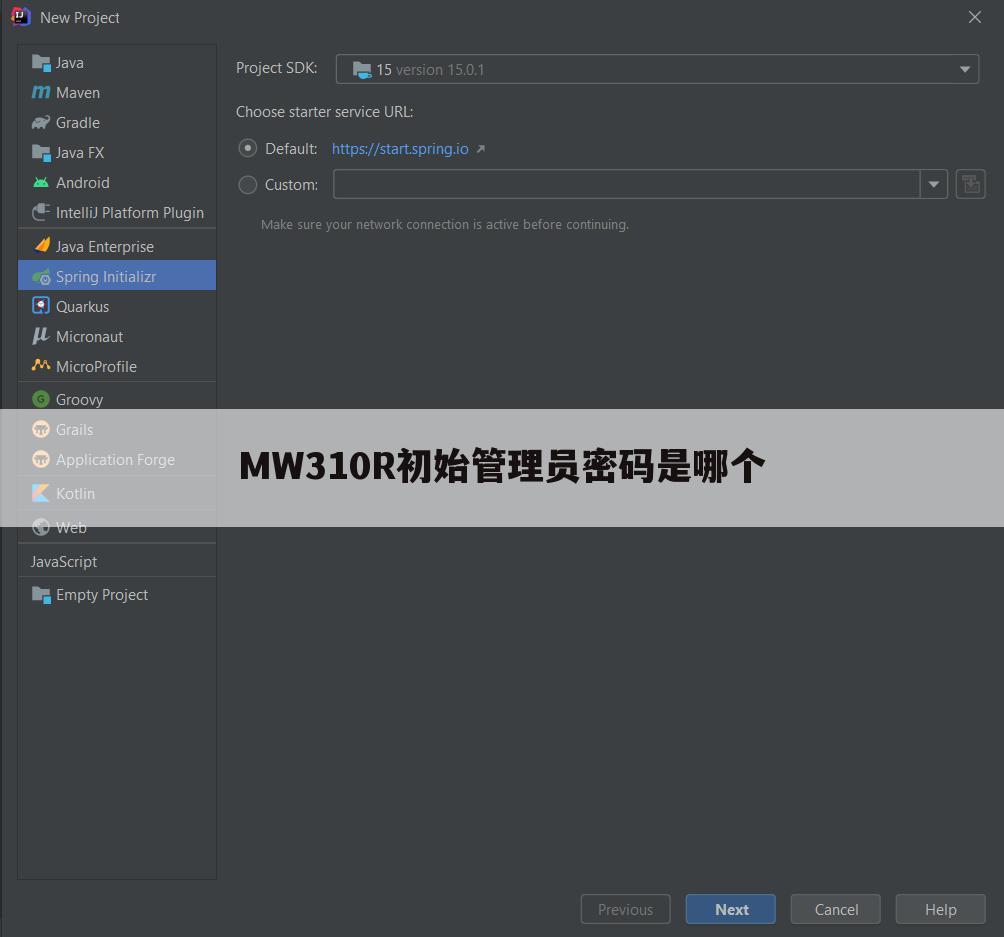This screenshot has height=937, width=1004.
Task: Choose the Groovy G icon
Action: pyautogui.click(x=41, y=400)
